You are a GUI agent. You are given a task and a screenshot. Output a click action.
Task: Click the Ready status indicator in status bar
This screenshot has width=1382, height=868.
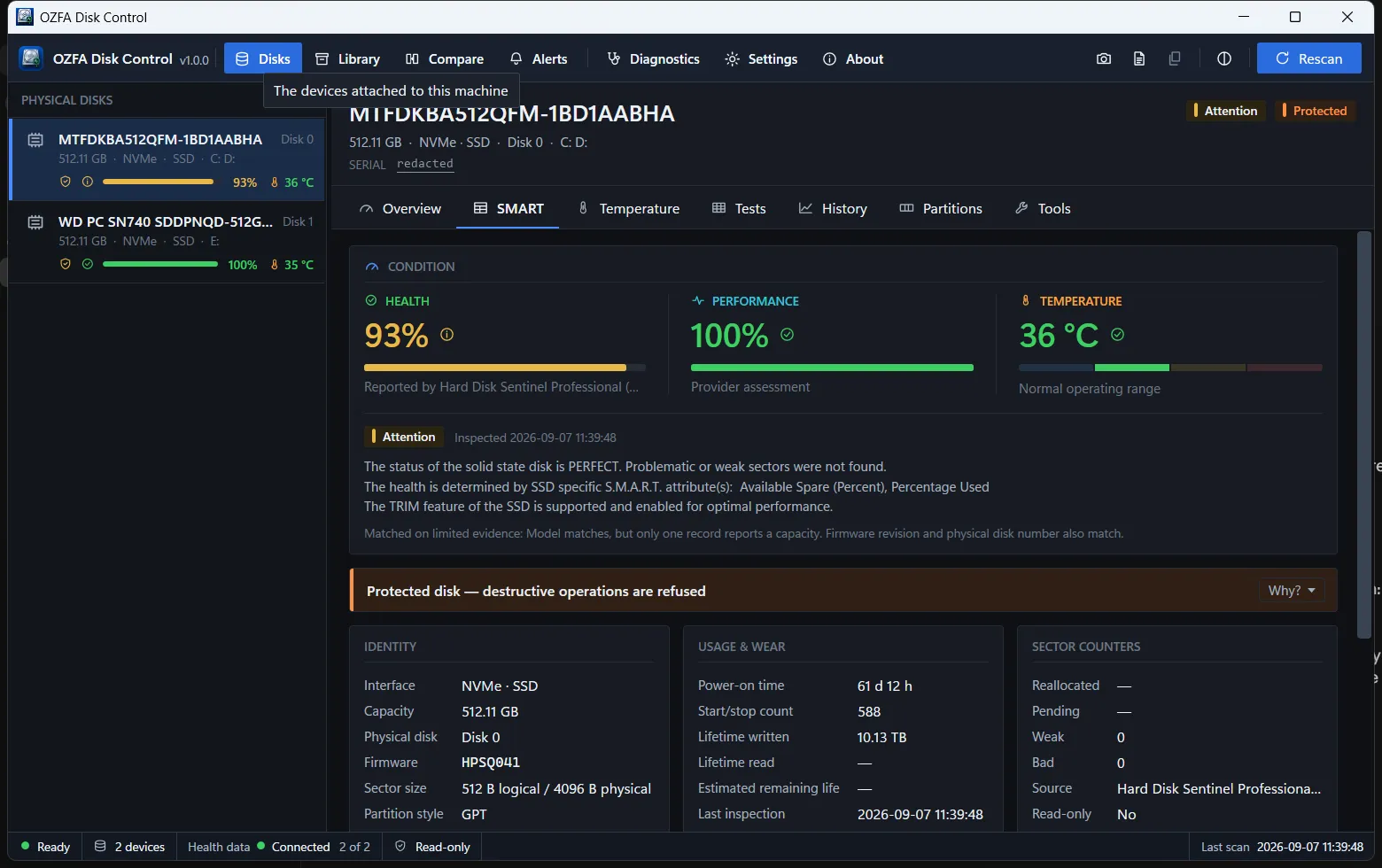coord(45,847)
